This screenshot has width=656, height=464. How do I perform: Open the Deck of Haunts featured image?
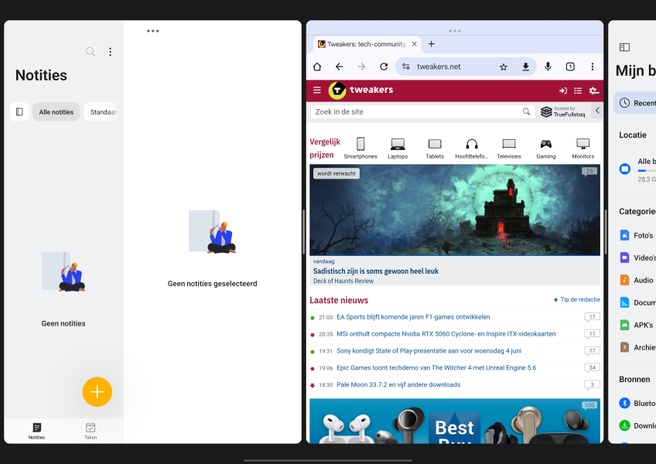[x=455, y=210]
